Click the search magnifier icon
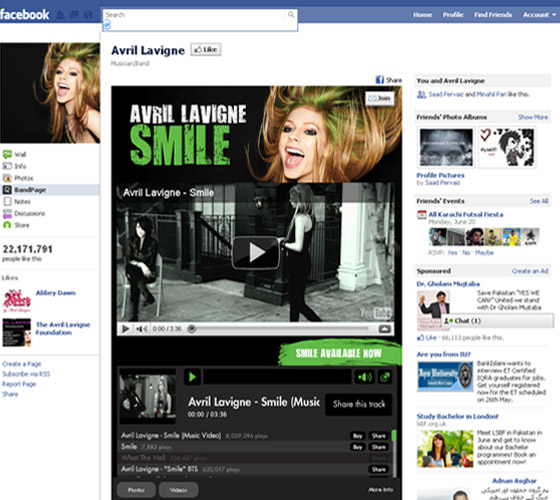 (291, 14)
